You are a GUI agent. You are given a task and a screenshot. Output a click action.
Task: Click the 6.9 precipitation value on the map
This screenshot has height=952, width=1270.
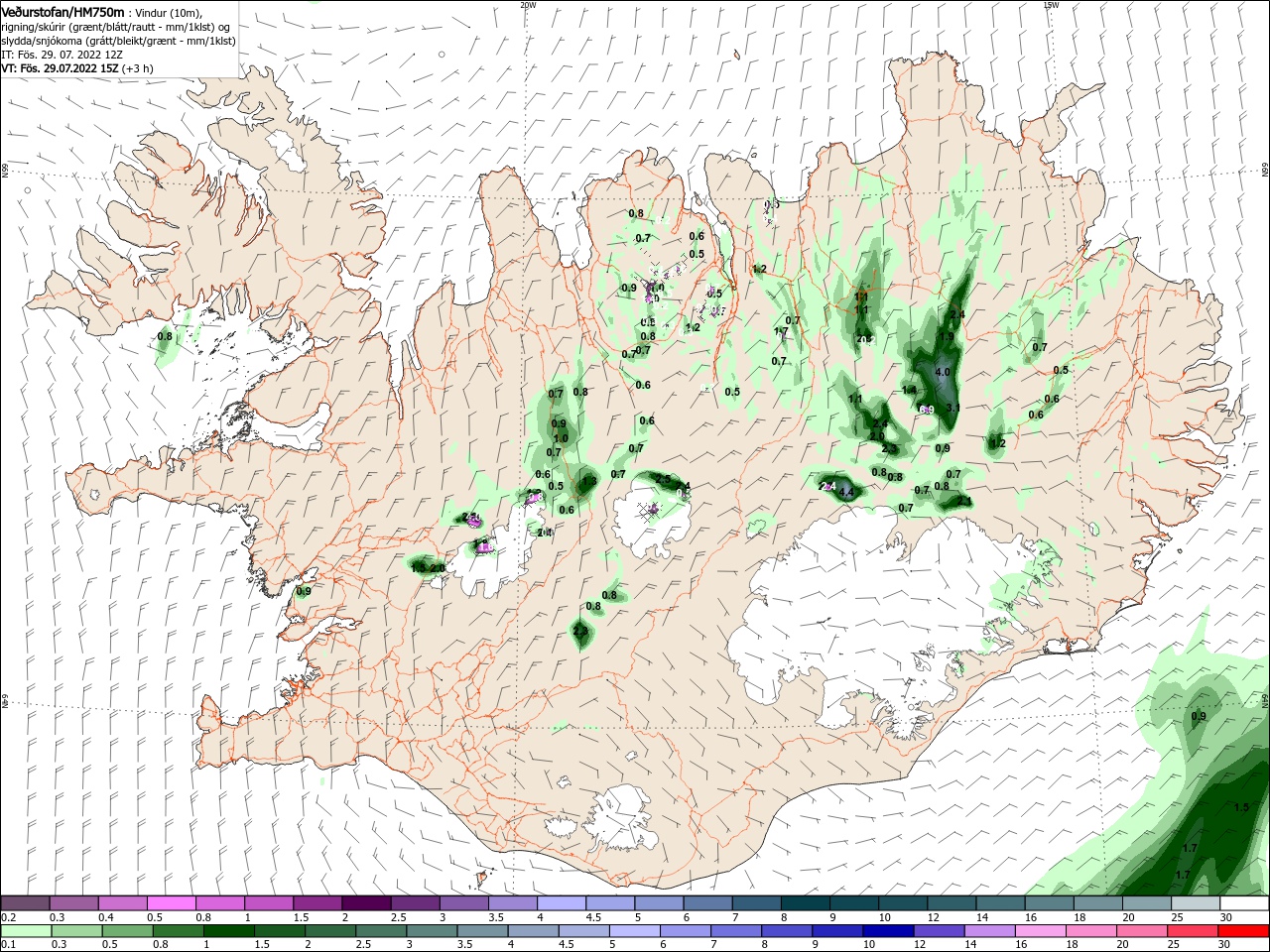[x=927, y=410]
